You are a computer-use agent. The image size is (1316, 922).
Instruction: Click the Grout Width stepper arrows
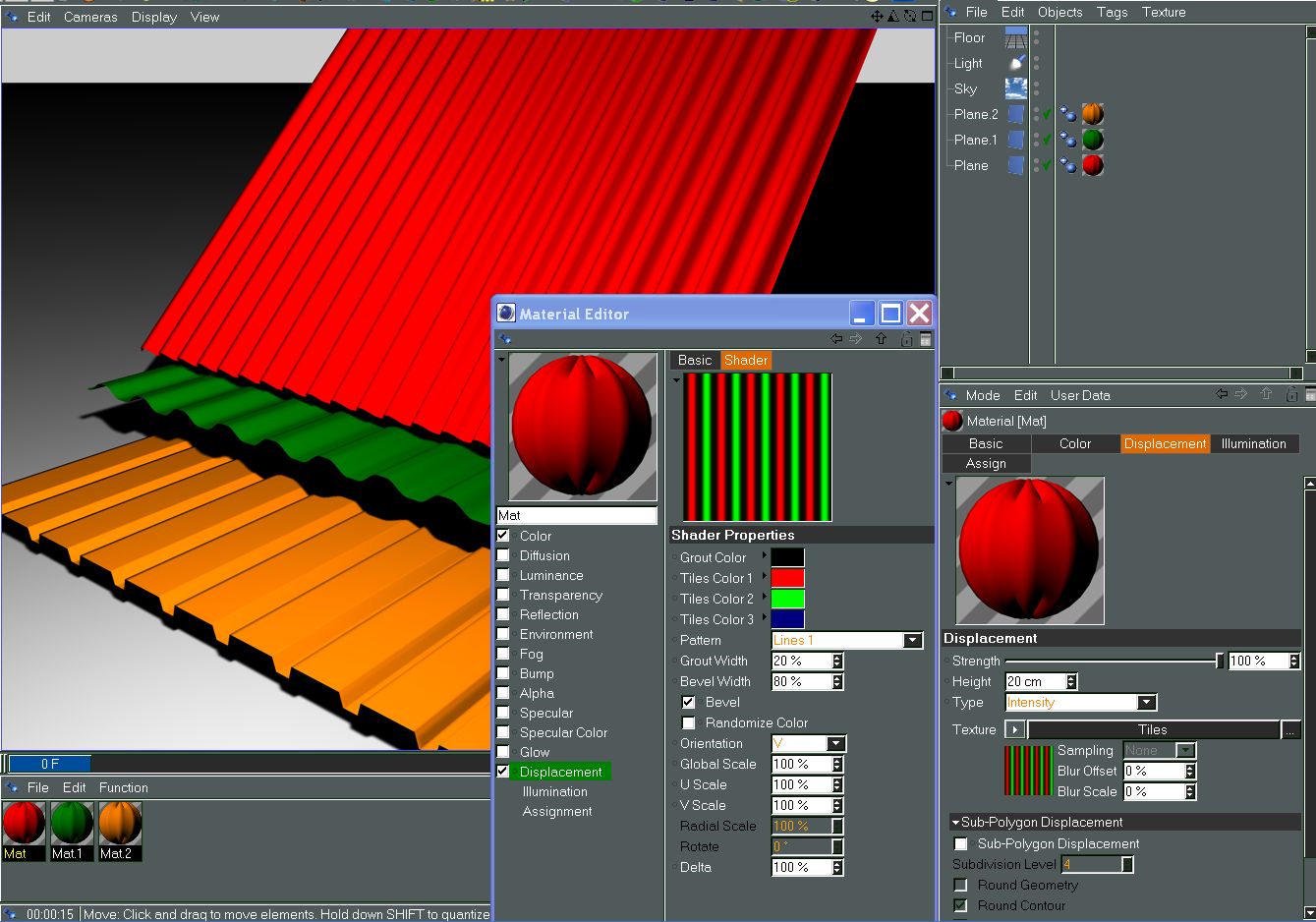(x=837, y=661)
